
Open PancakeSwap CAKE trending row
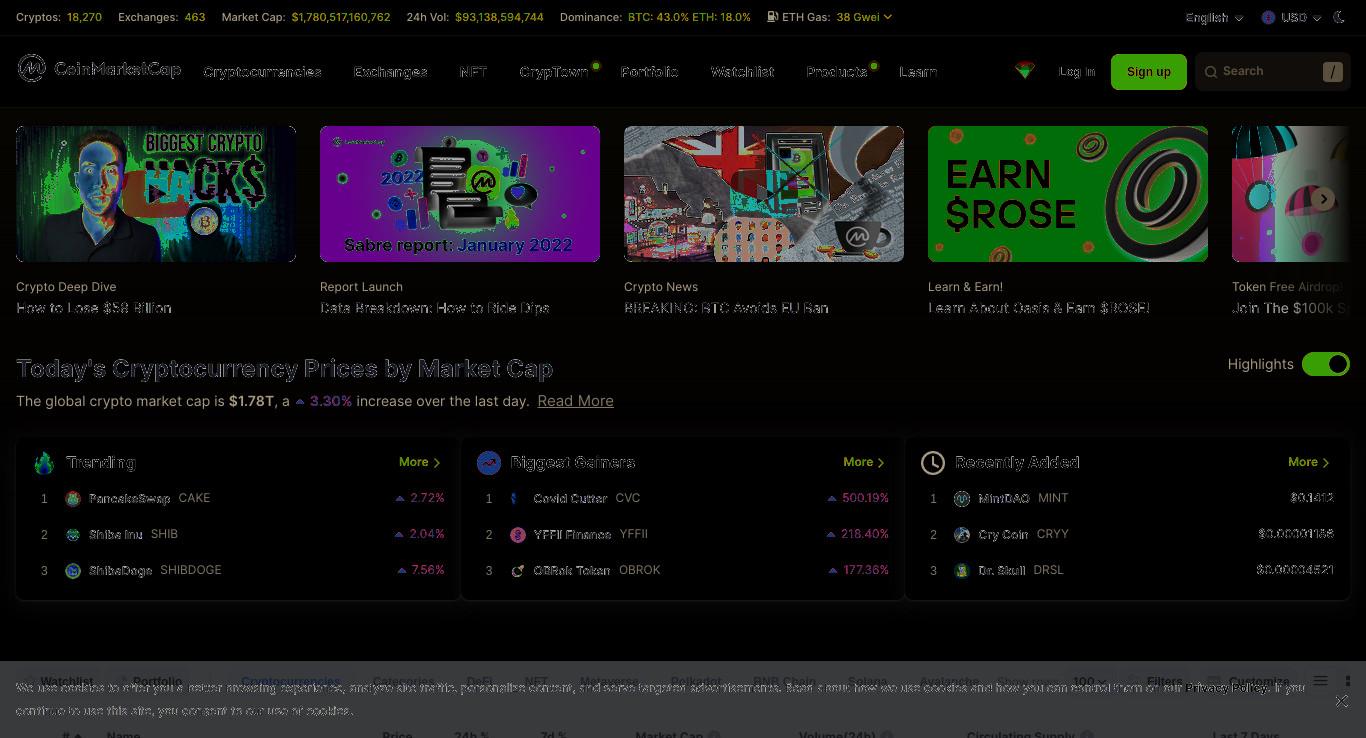click(238, 498)
